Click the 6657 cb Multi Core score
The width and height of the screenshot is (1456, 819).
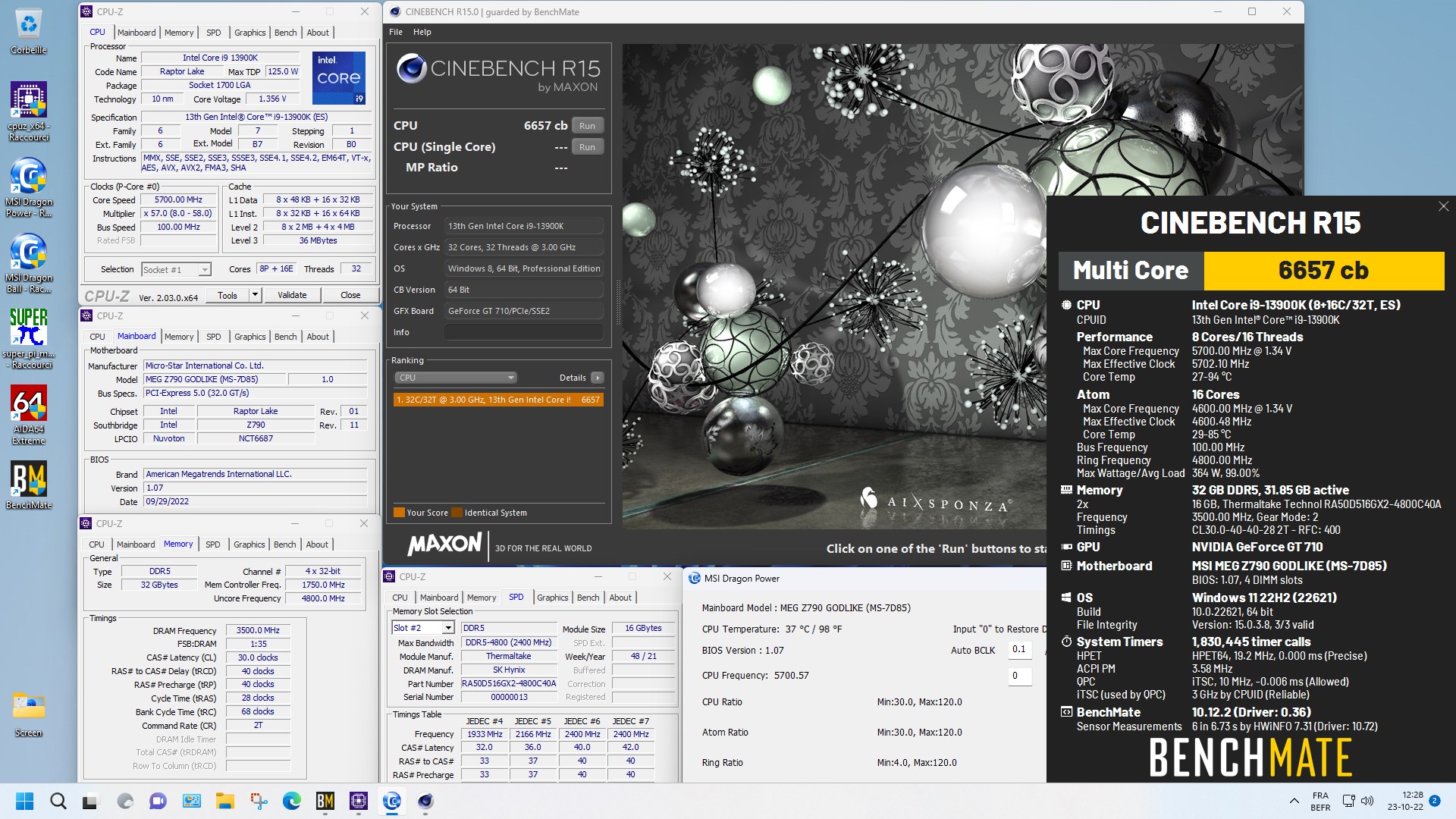1323,270
